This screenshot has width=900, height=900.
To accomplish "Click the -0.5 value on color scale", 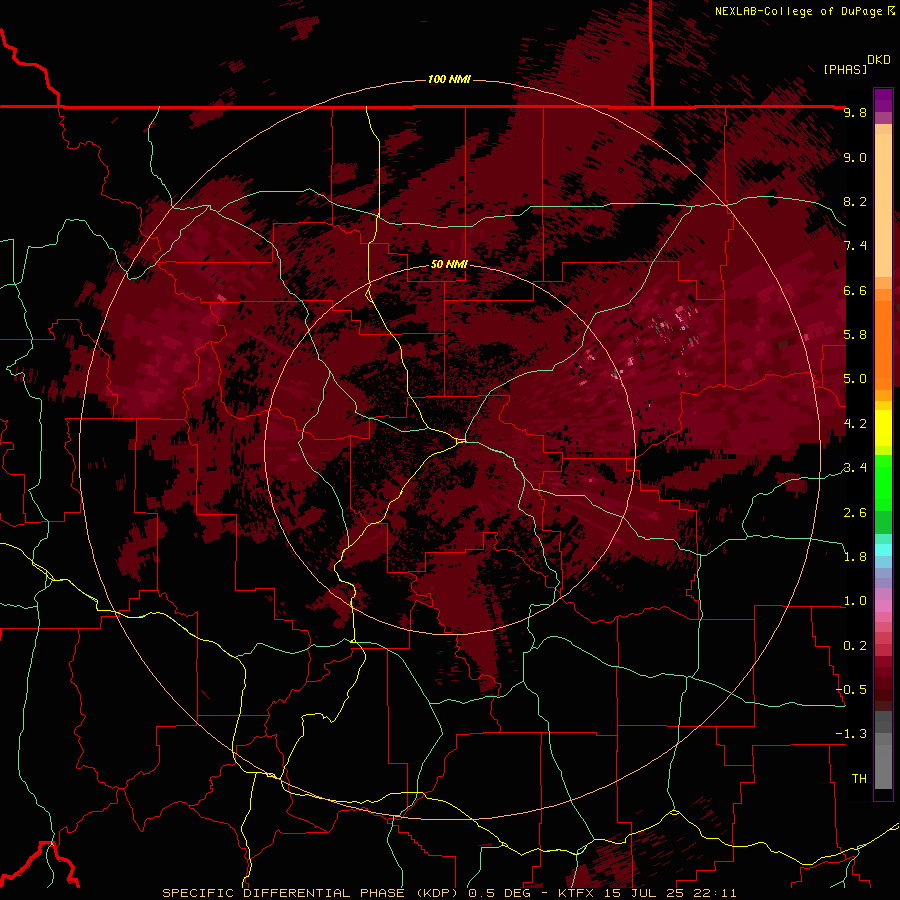I will coord(852,690).
